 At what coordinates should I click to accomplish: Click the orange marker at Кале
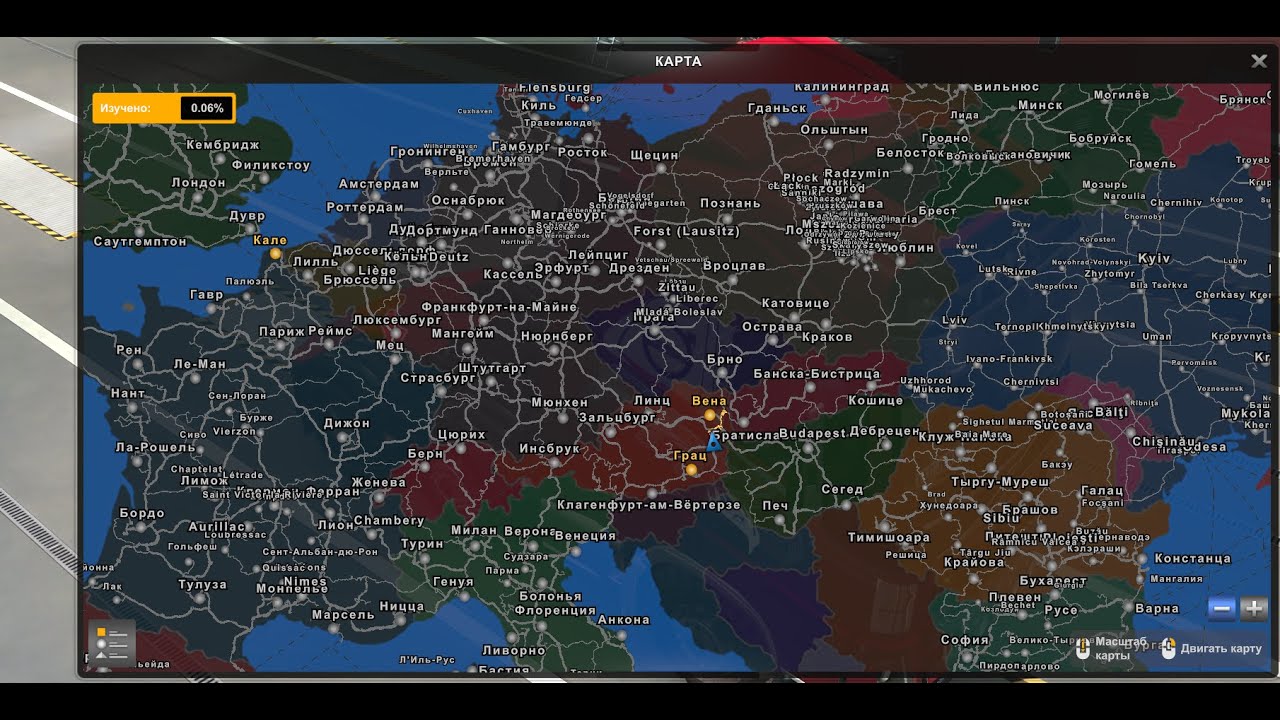(275, 254)
